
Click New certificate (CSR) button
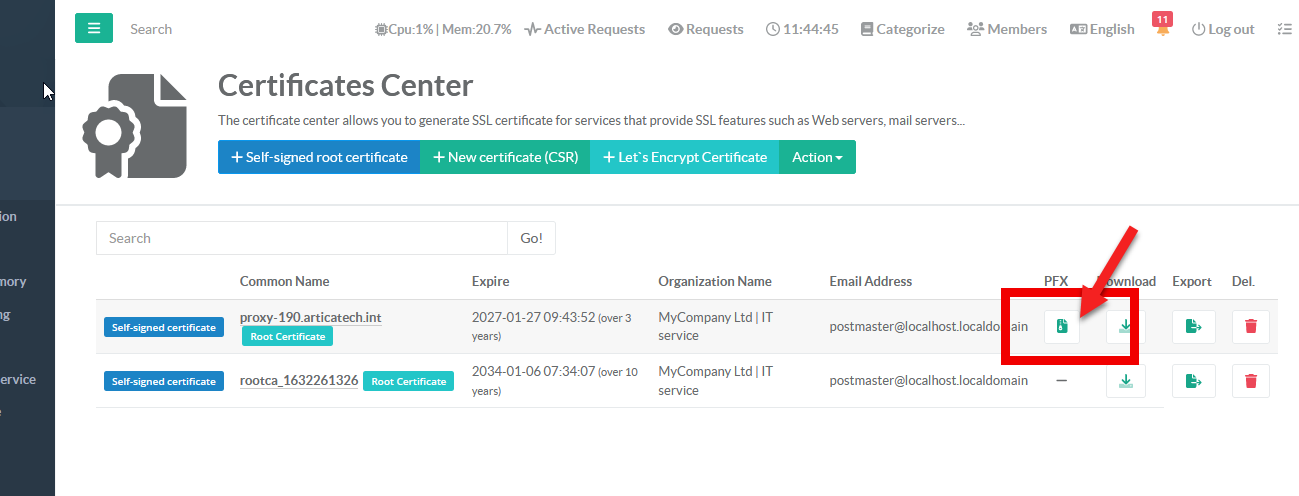[505, 157]
